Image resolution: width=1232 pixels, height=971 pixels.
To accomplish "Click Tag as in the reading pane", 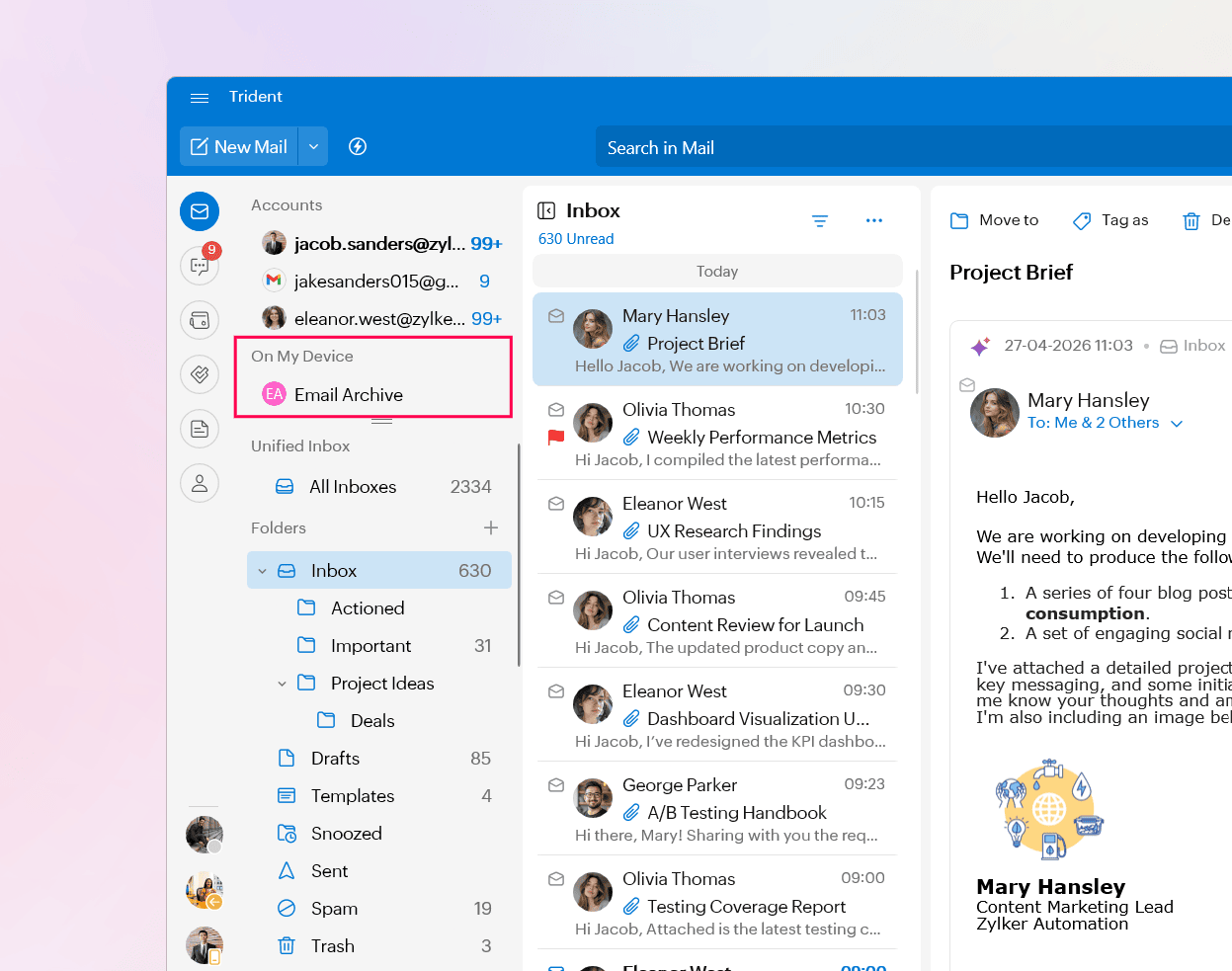I will pos(1110,220).
